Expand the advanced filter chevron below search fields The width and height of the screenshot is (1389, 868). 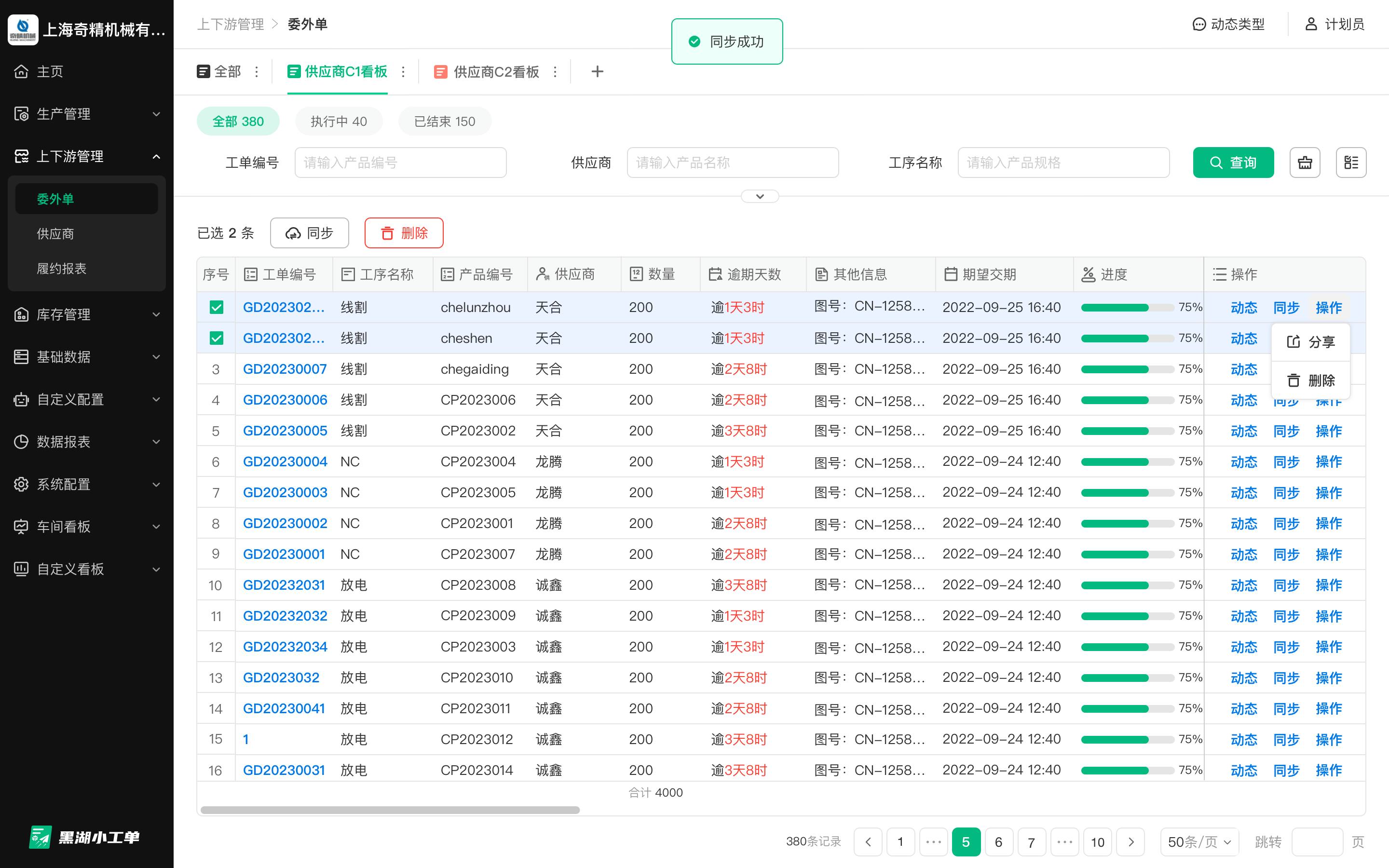point(760,196)
